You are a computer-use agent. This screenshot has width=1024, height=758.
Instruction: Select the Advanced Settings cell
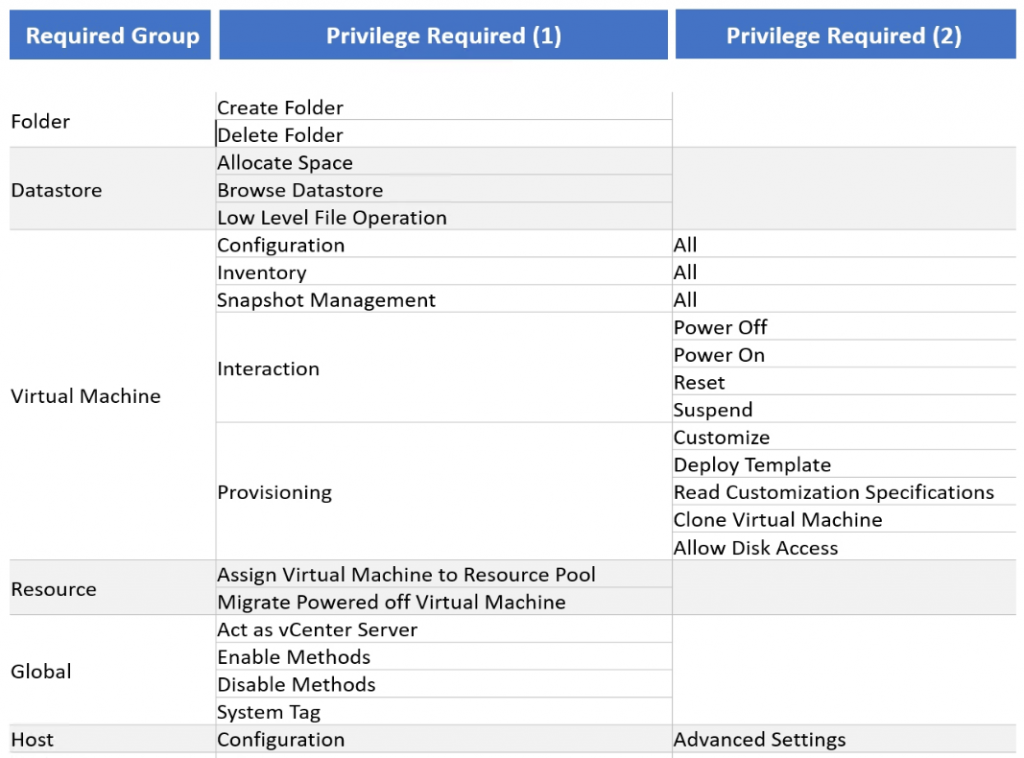[759, 740]
